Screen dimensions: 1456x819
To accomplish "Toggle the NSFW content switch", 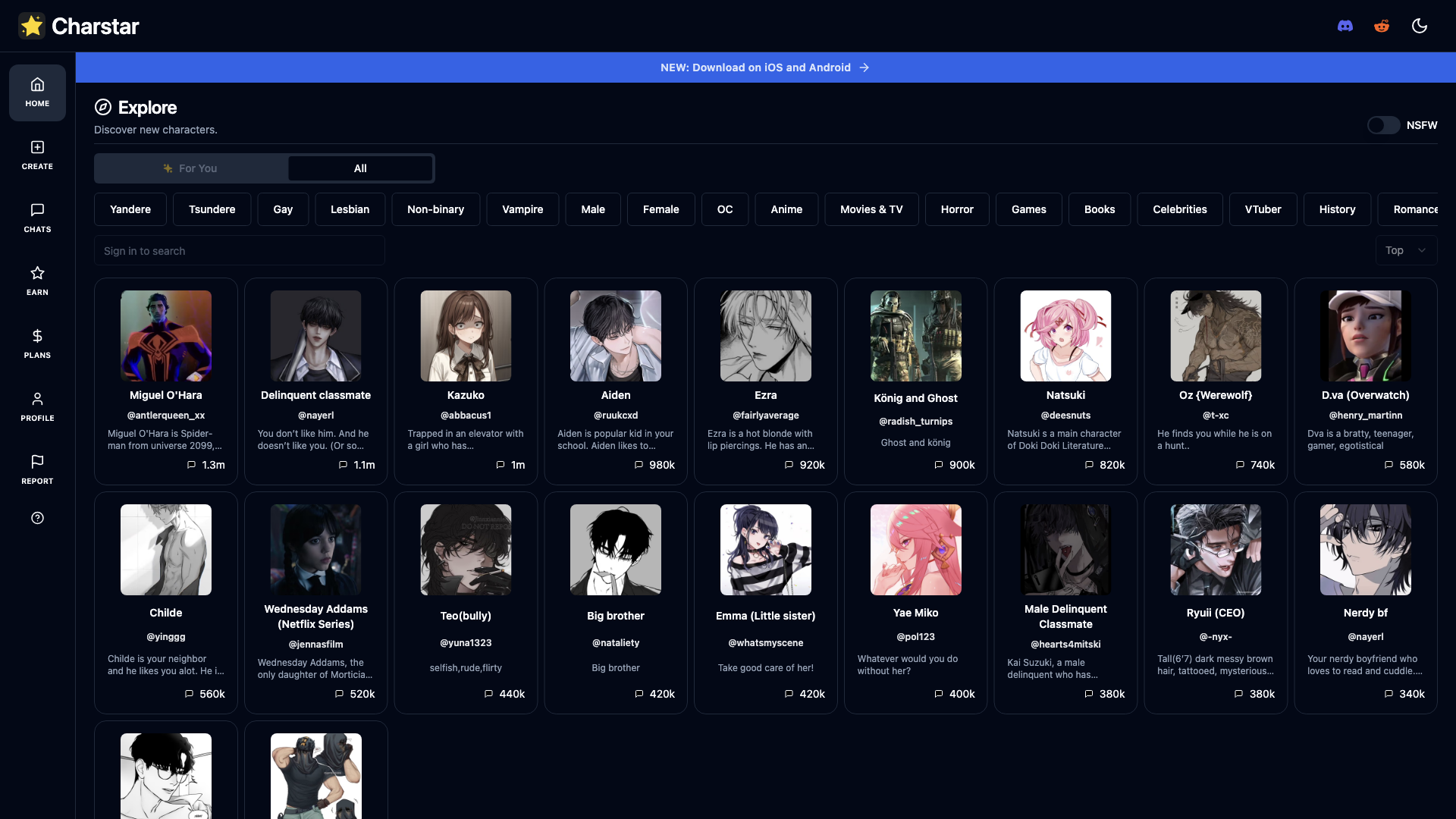I will tap(1384, 125).
